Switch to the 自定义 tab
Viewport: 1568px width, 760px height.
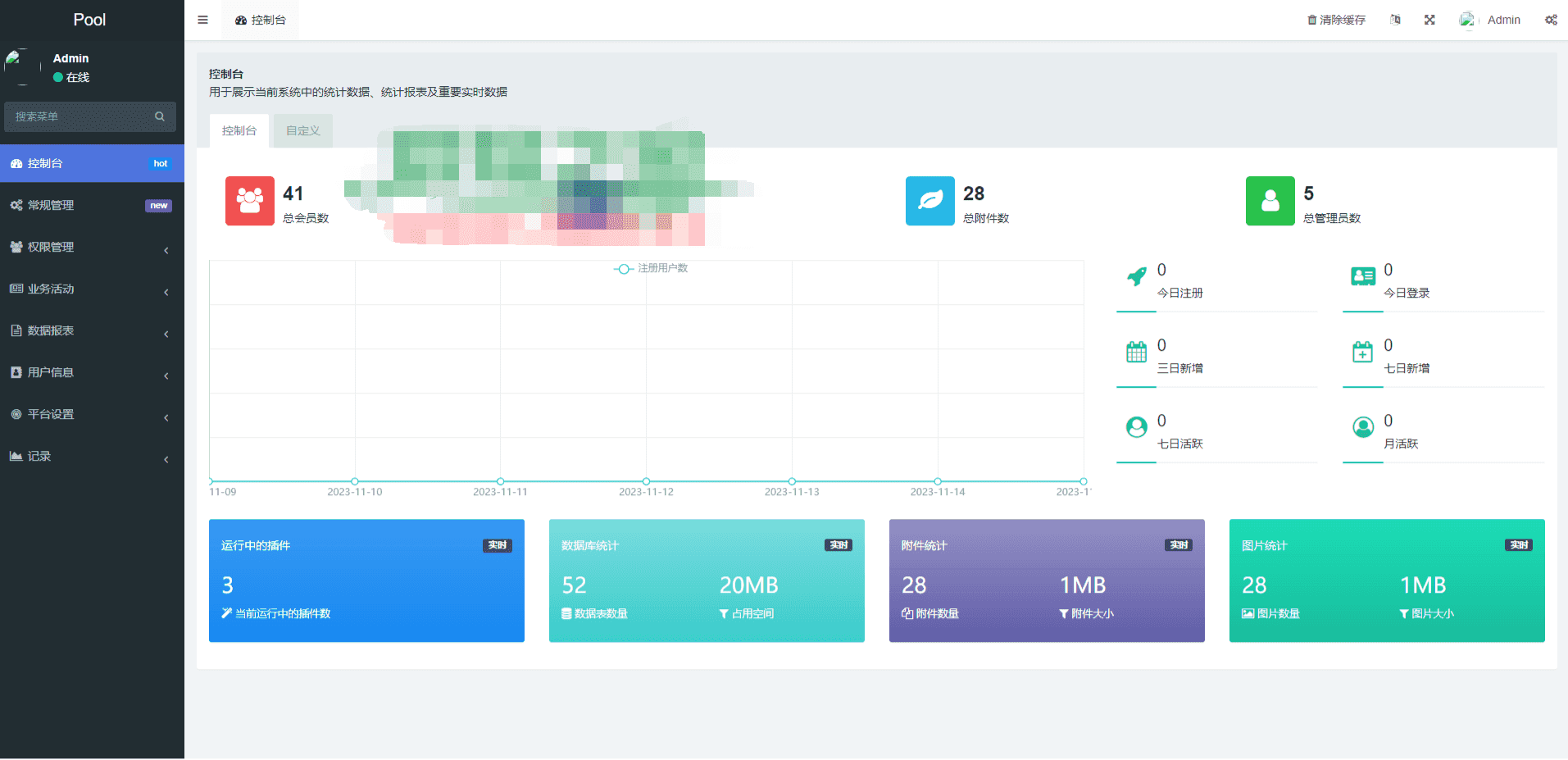point(303,130)
